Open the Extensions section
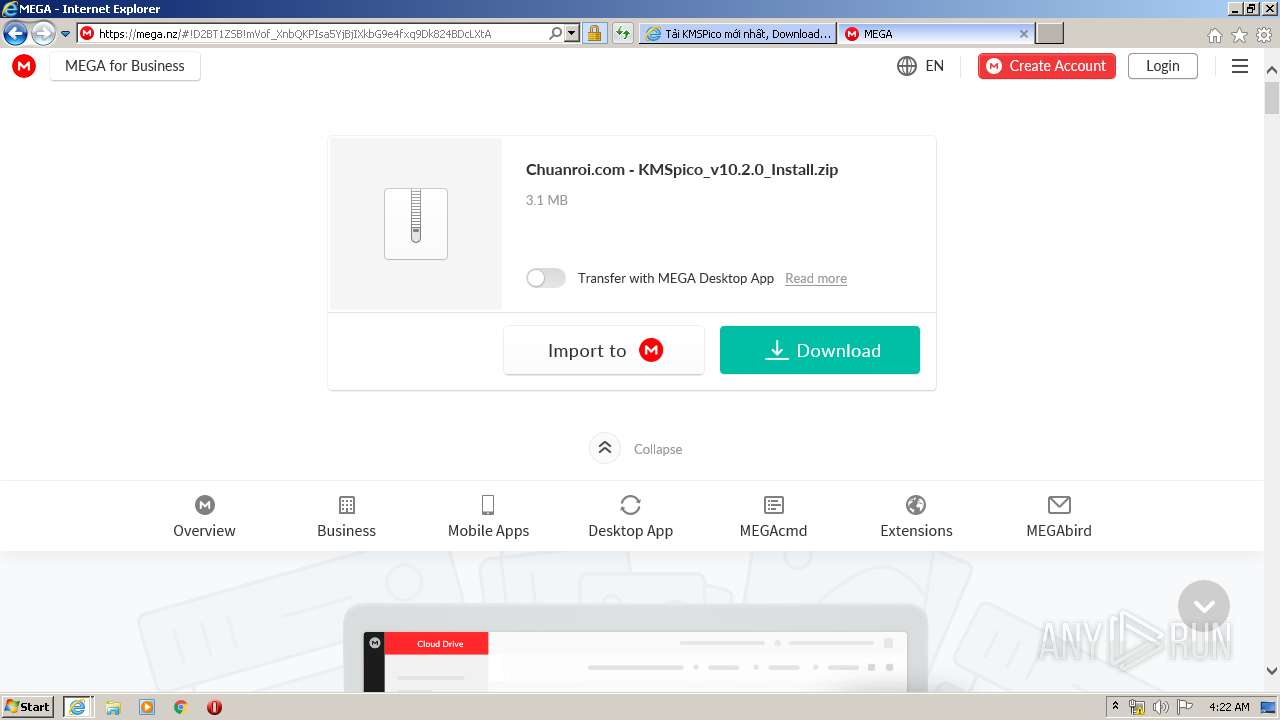The height and width of the screenshot is (720, 1280). 916,517
